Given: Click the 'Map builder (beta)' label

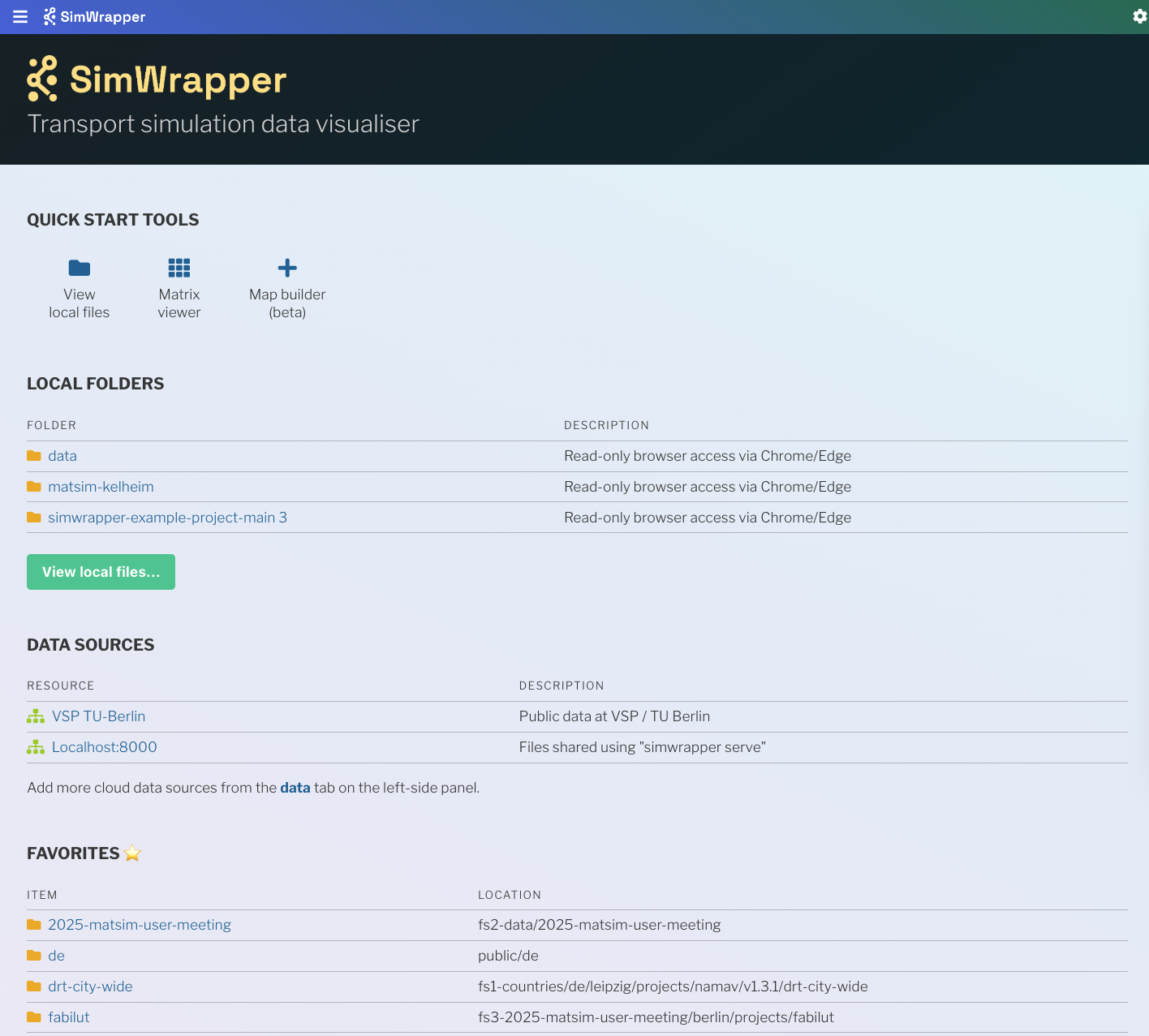Looking at the screenshot, I should 287,303.
